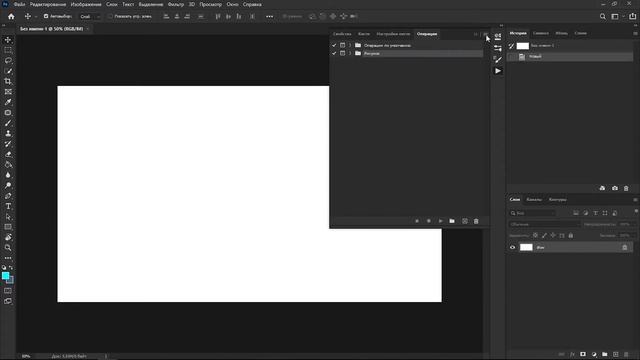Click the Share icon at top right

point(633,16)
